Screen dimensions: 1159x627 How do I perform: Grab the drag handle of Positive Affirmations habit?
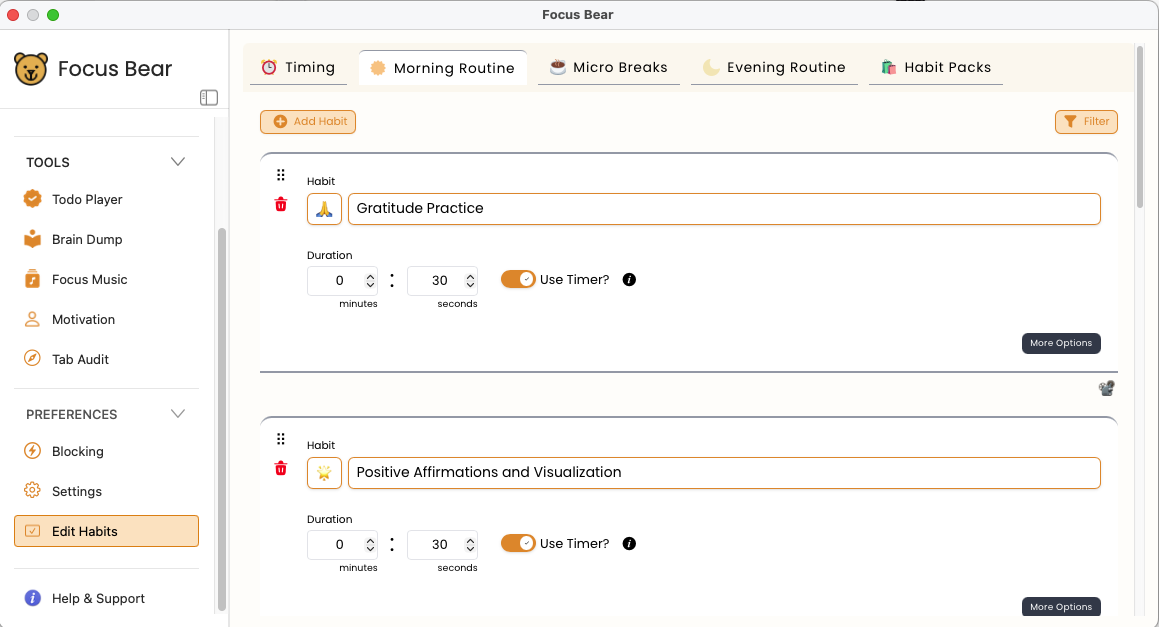point(281,439)
